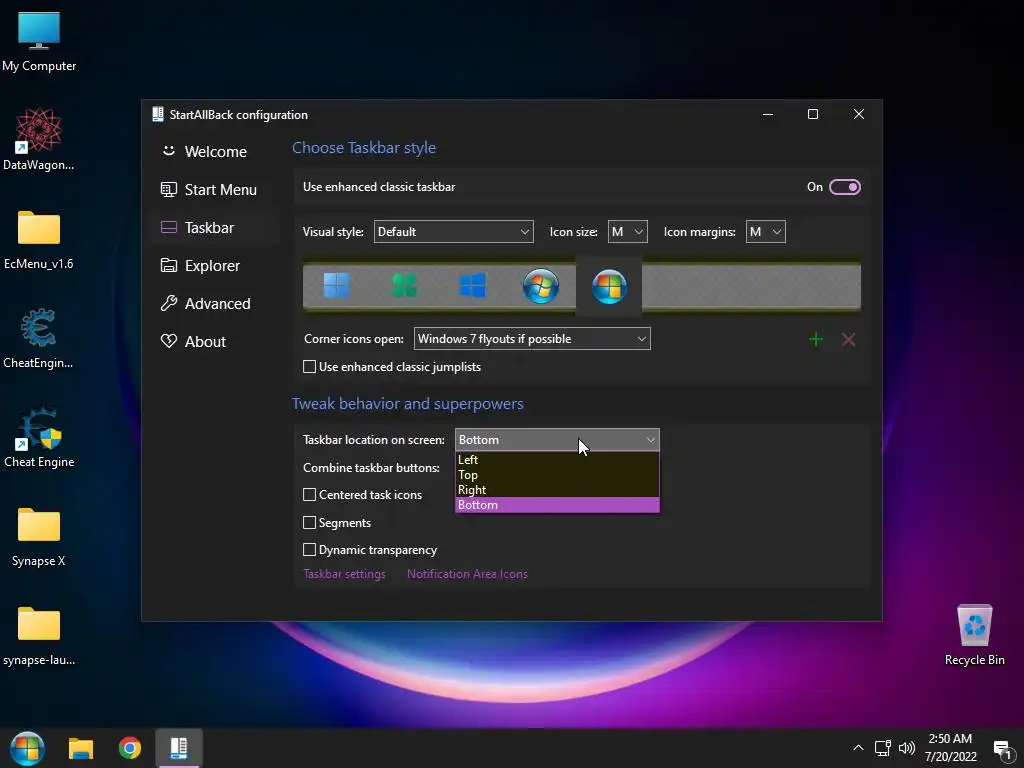Remove start button image with red X
The width and height of the screenshot is (1024, 768).
[x=848, y=339]
